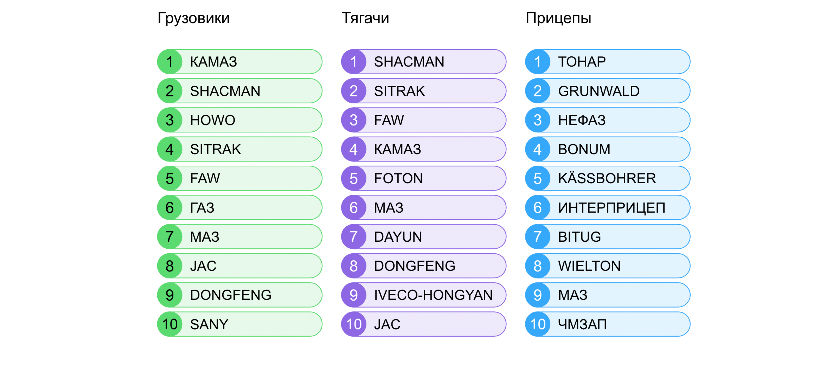Click the green number 1 badge beside КАМАЗ
This screenshot has height=371, width=838.
(x=169, y=62)
